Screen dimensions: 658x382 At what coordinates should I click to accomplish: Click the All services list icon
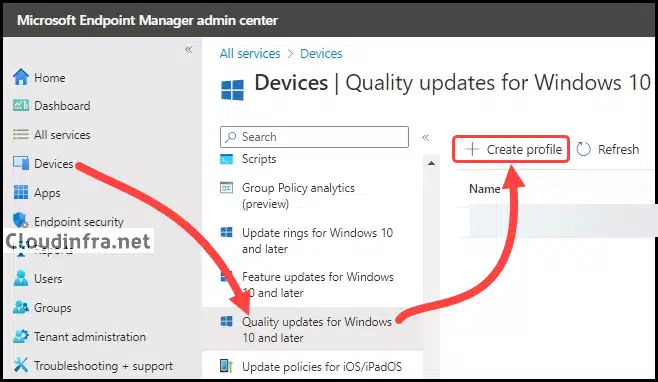coord(21,134)
